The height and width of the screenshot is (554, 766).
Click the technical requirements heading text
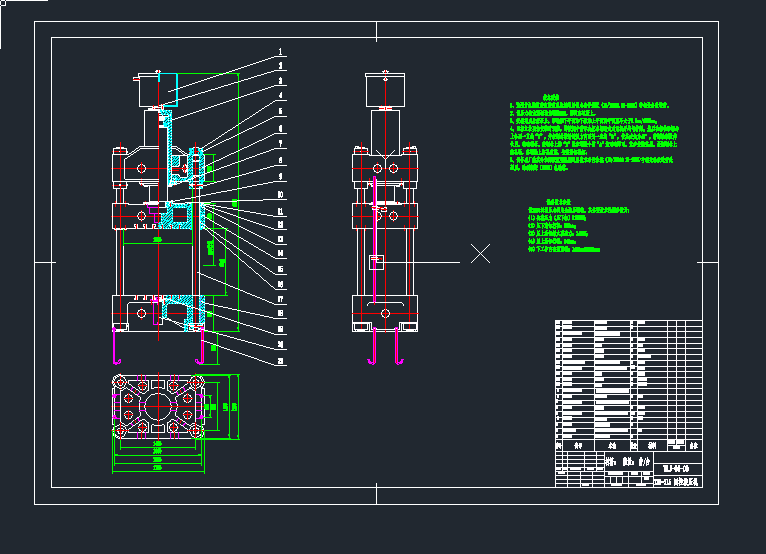549,97
